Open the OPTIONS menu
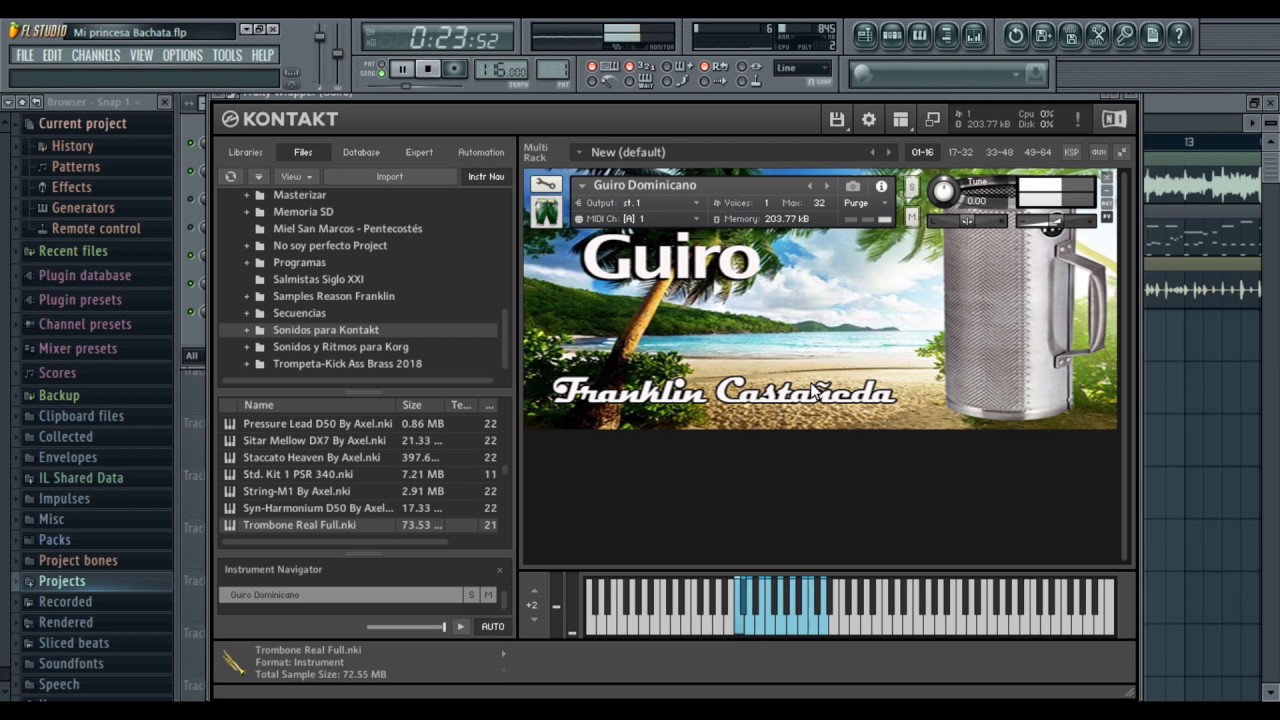Viewport: 1280px width, 720px height. (183, 56)
